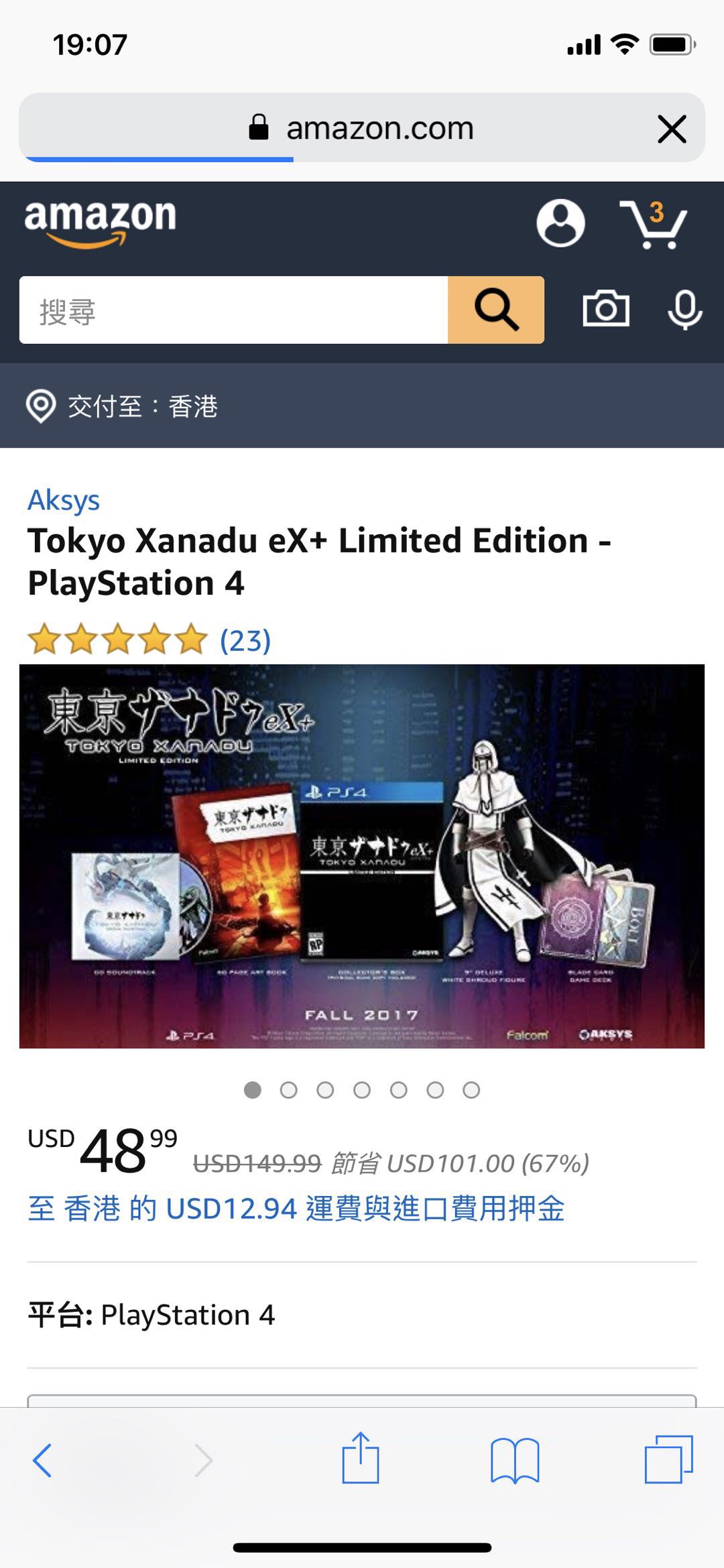Start voice search with microphone icon
The height and width of the screenshot is (1568, 724).
tap(685, 310)
